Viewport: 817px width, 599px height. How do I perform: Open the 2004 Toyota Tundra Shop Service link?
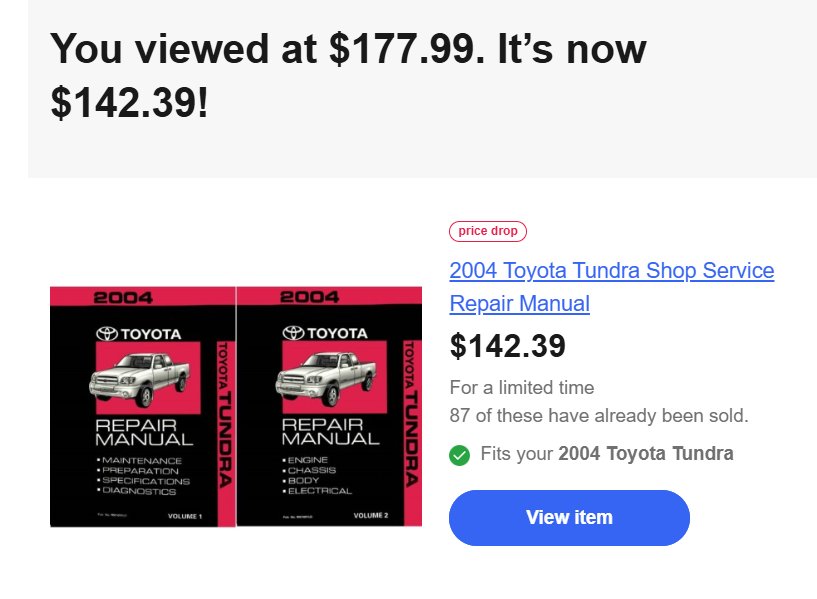(612, 271)
